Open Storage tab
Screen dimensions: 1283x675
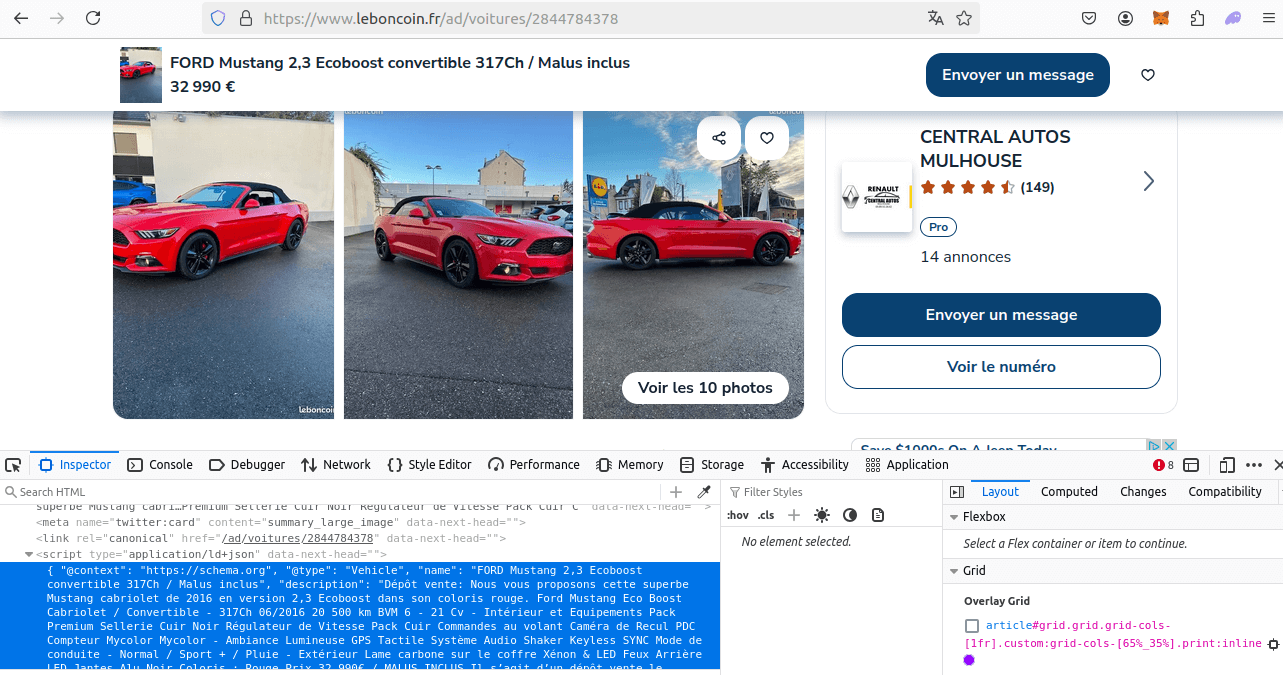pyautogui.click(x=712, y=465)
